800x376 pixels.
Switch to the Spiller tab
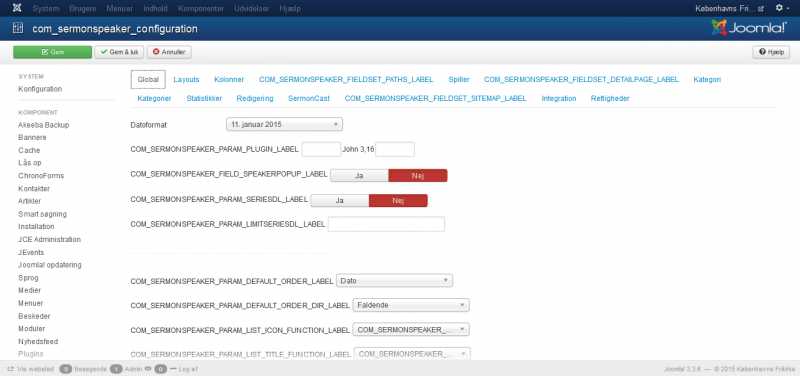point(459,80)
